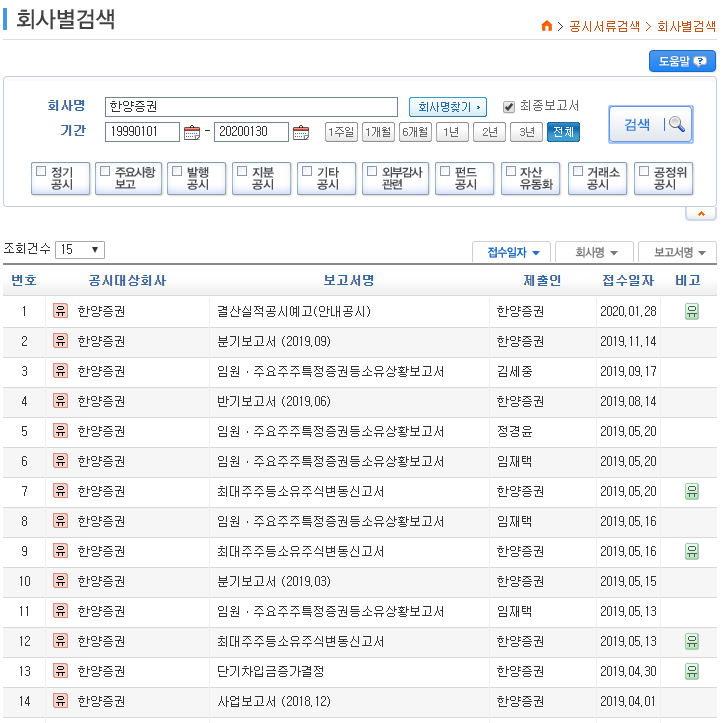This screenshot has height=723, width=722.
Task: Select 6개월 period
Action: pos(415,132)
